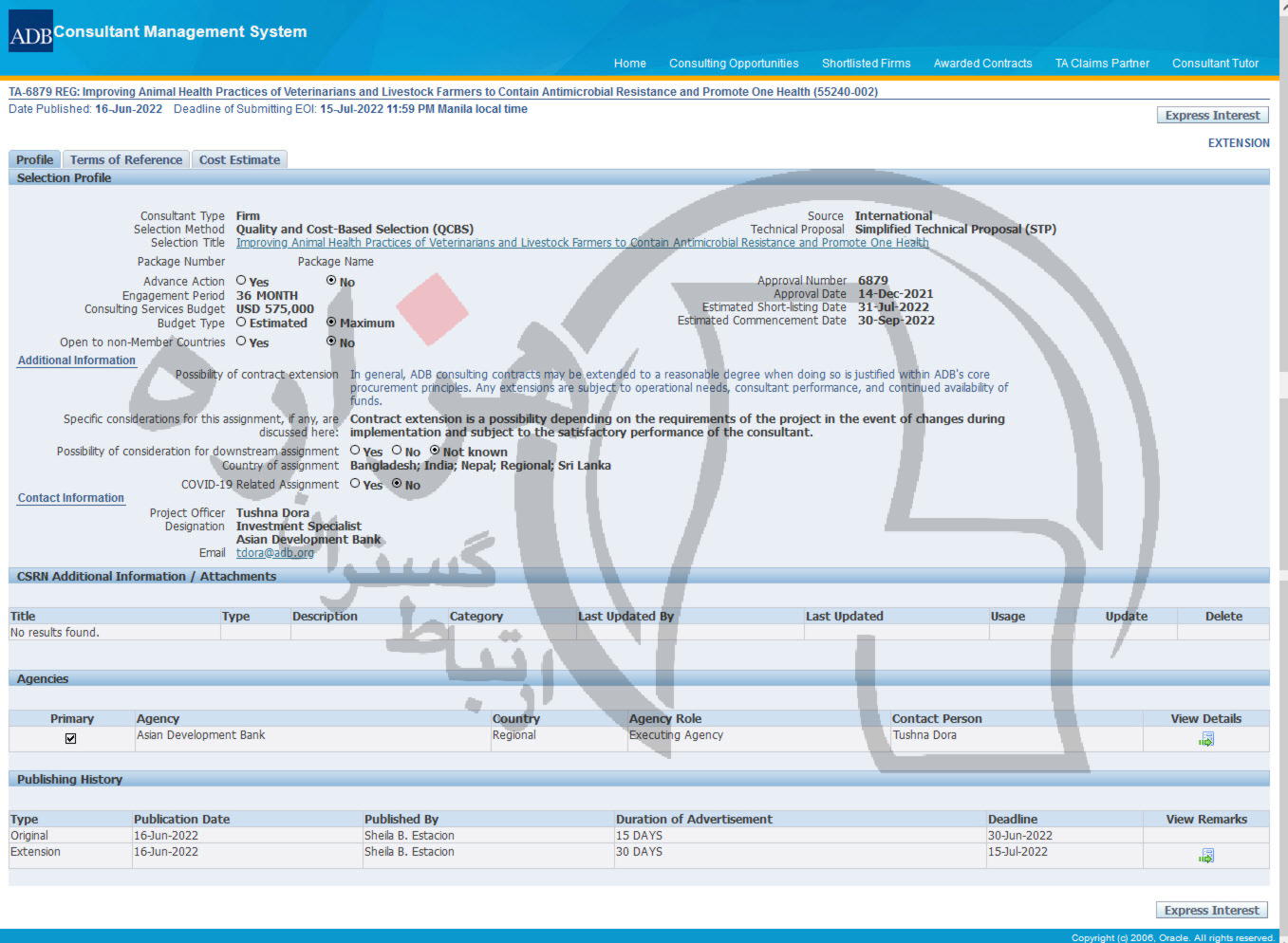Click the EXTENSION link
The height and width of the screenshot is (943, 1288).
(1238, 143)
